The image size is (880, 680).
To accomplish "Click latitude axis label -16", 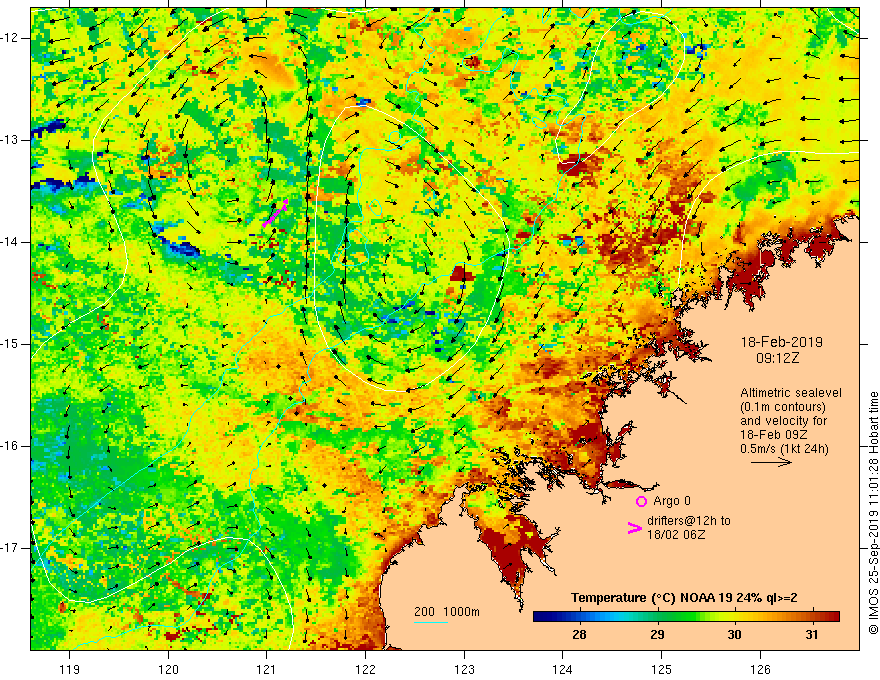I will 10,446.
